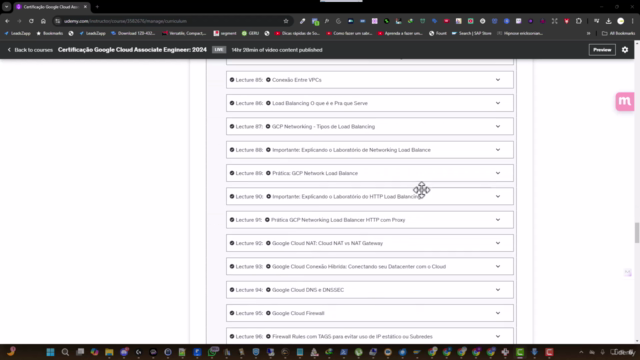This screenshot has height=360, width=640.
Task: Open the tab search dropdown icon
Action: tap(7, 7)
